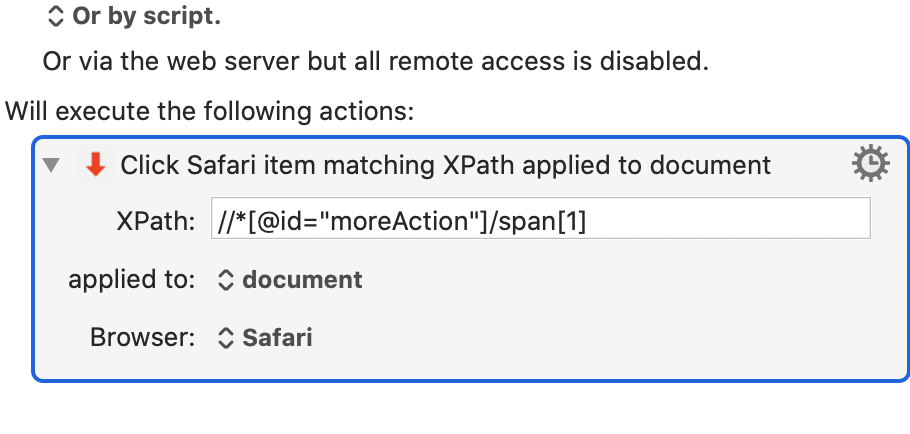Open the "Or by script." trigger popup
The height and width of the screenshot is (434, 910).
[x=133, y=16]
